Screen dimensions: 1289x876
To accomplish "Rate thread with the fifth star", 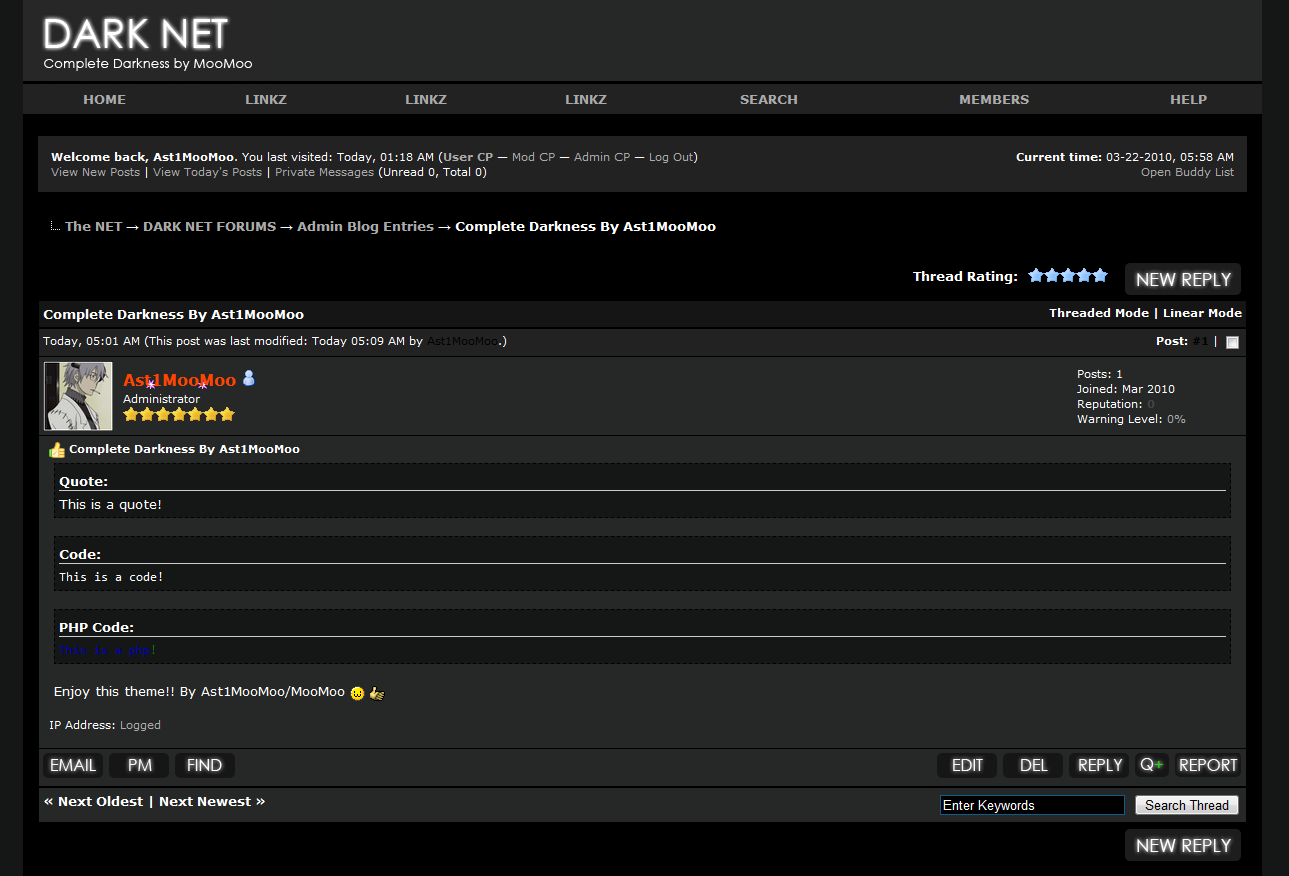I will click(1100, 276).
